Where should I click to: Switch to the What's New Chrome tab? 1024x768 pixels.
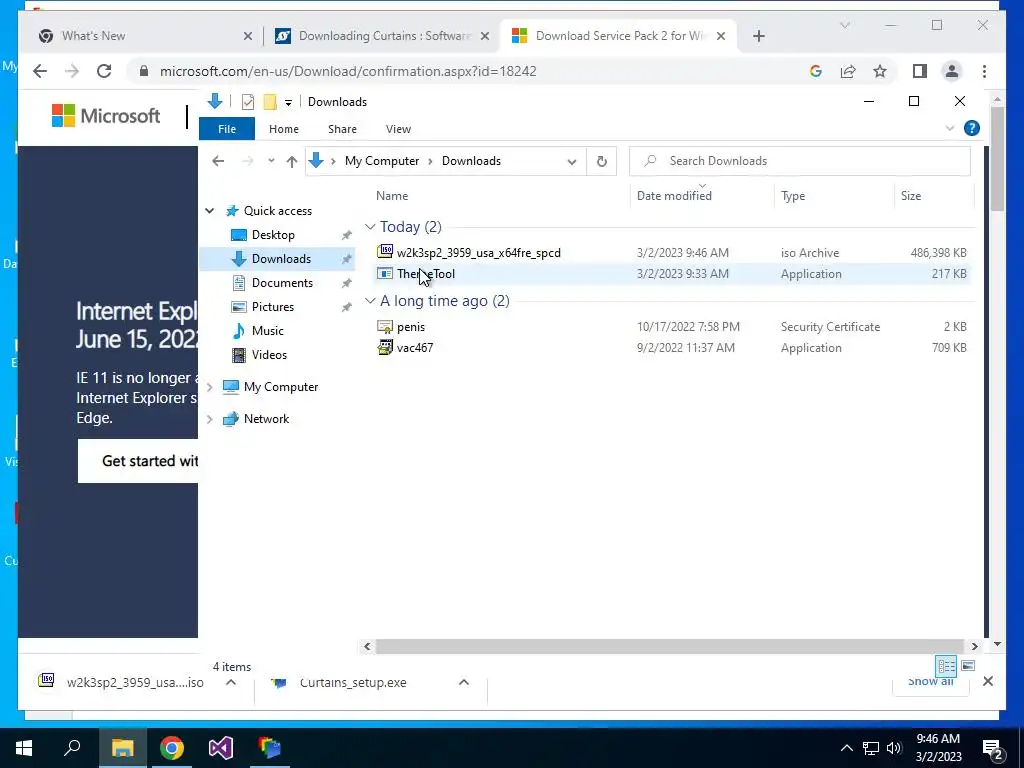(x=145, y=36)
